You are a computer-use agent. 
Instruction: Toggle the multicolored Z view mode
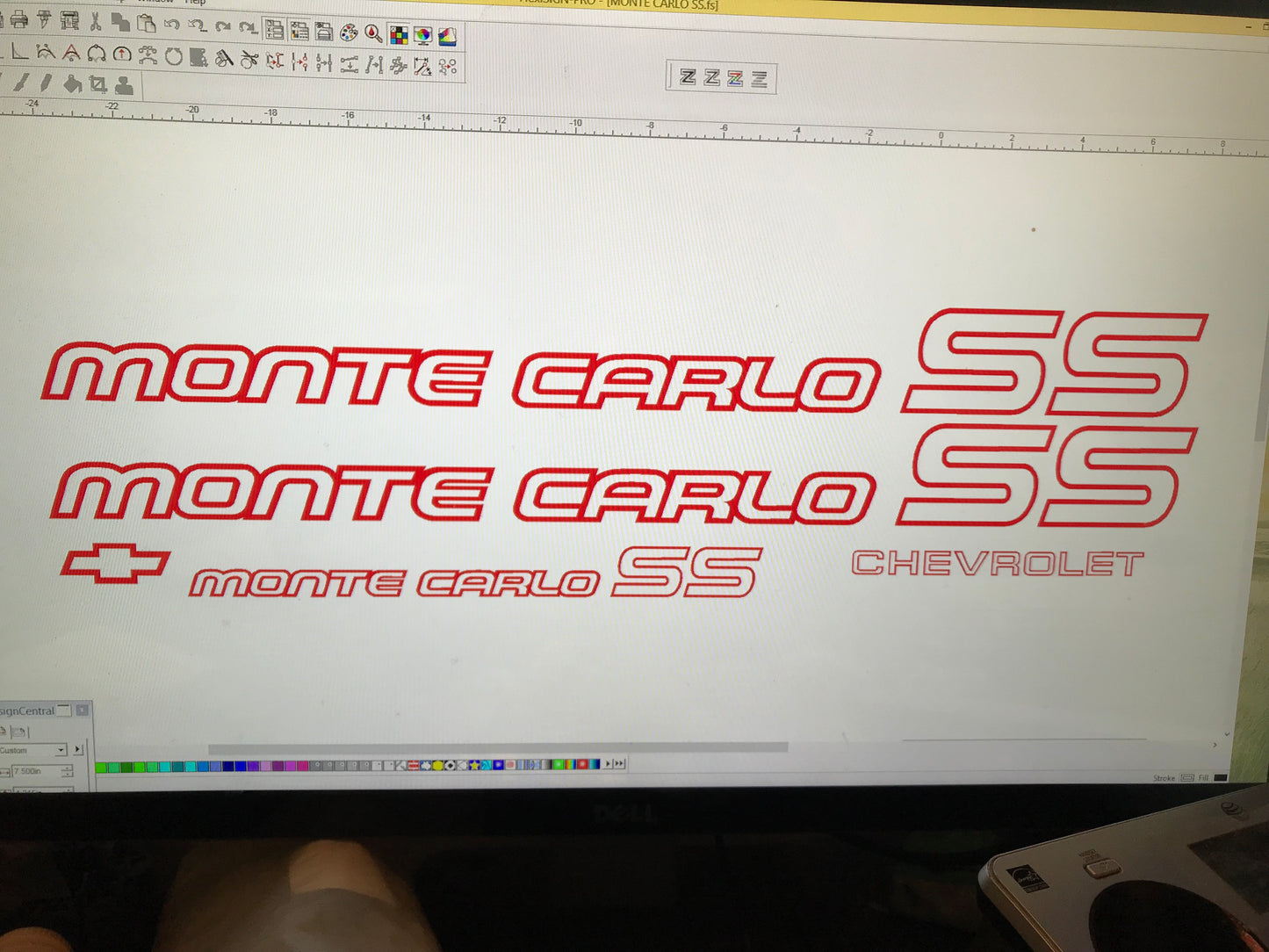[x=735, y=79]
